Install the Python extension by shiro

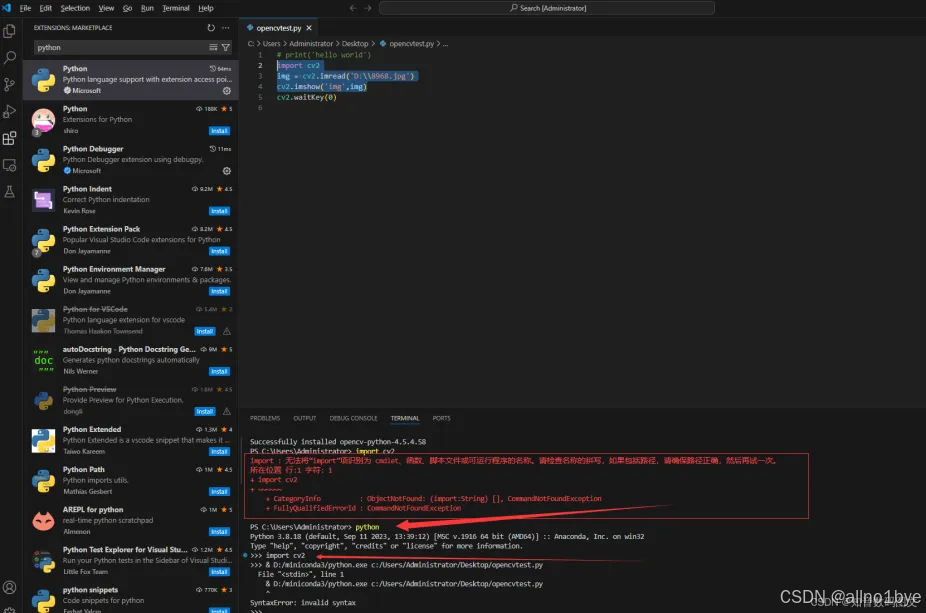tap(219, 131)
